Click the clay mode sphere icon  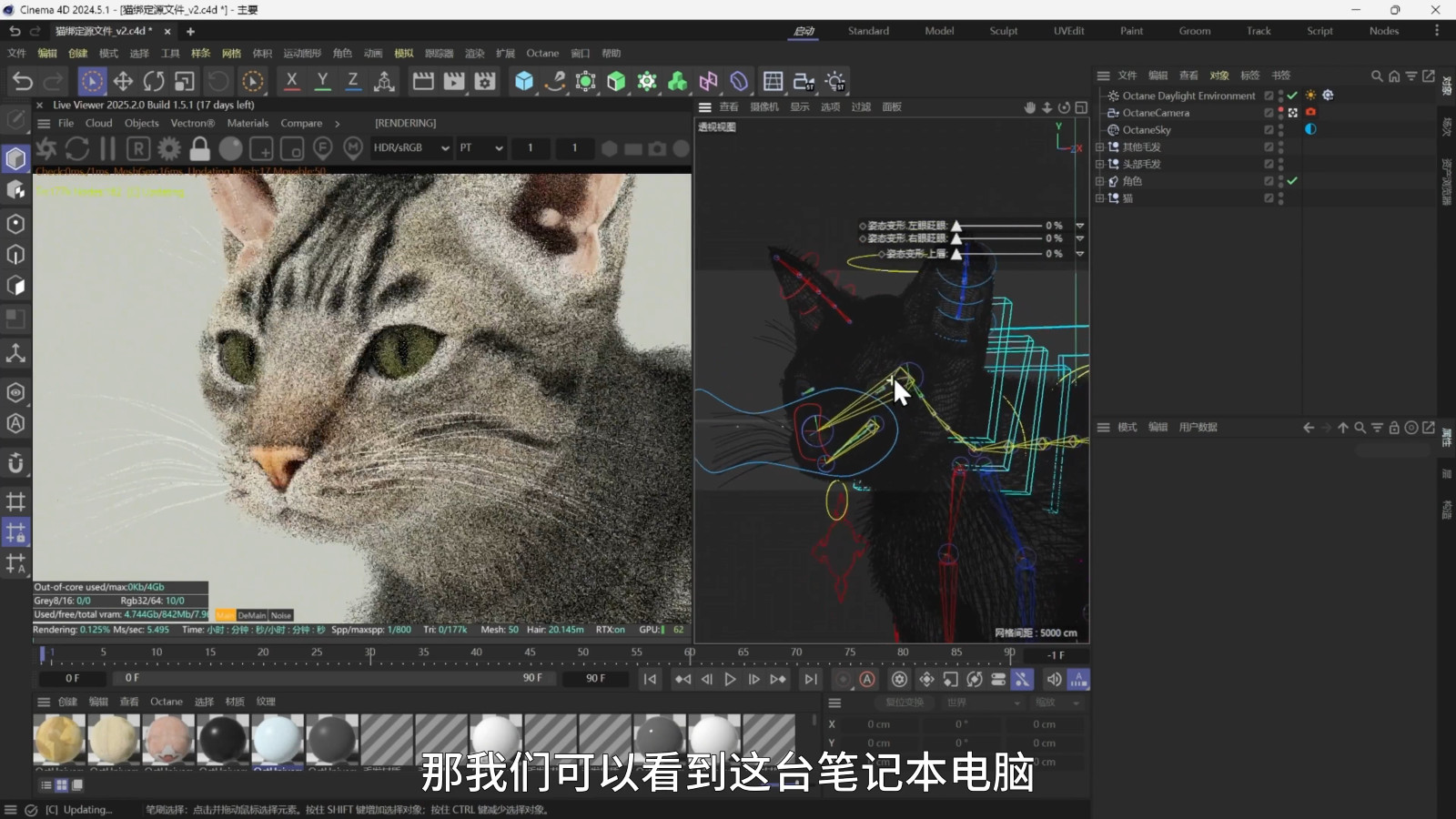pos(231,147)
